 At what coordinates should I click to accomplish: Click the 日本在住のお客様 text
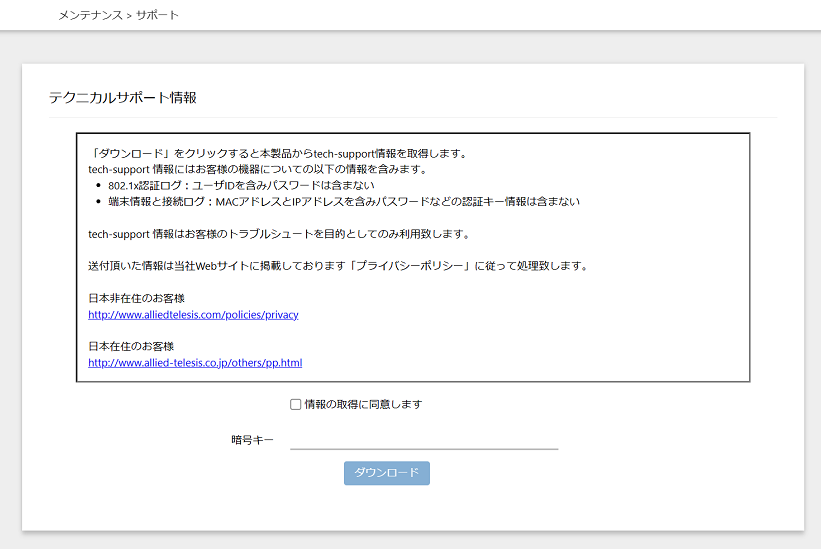coord(131,347)
